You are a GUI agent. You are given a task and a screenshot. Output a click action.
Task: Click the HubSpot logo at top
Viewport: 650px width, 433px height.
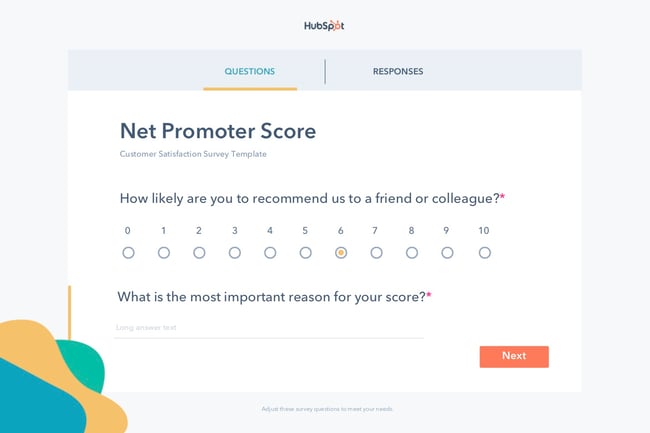(325, 26)
